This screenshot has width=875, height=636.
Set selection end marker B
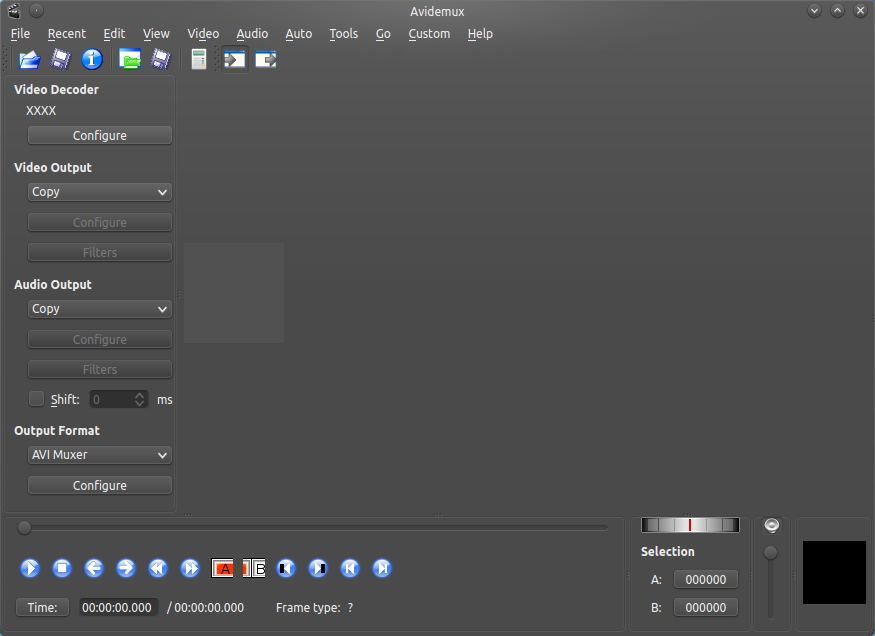coord(254,568)
